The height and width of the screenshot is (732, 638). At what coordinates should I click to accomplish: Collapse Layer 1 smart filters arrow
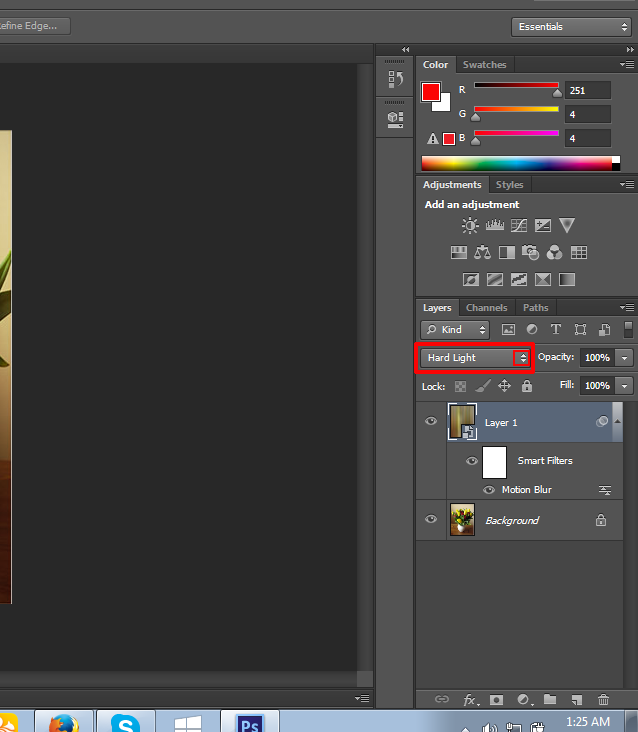[617, 421]
